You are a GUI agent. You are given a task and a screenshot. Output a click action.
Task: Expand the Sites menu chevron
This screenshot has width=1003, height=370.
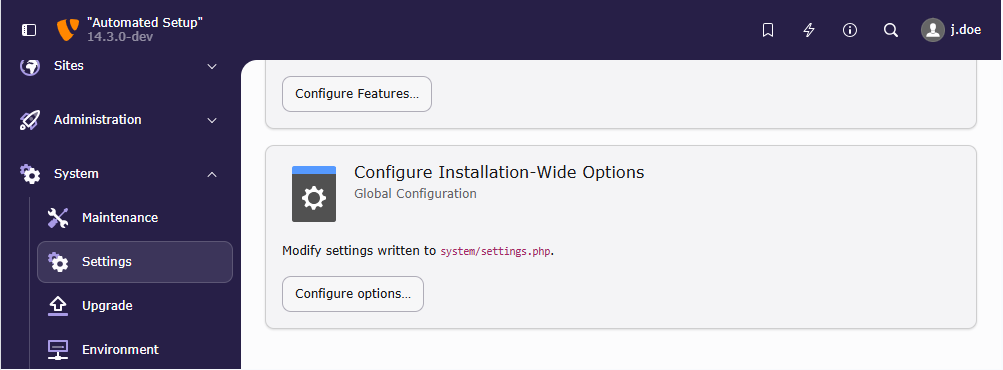[x=212, y=66]
